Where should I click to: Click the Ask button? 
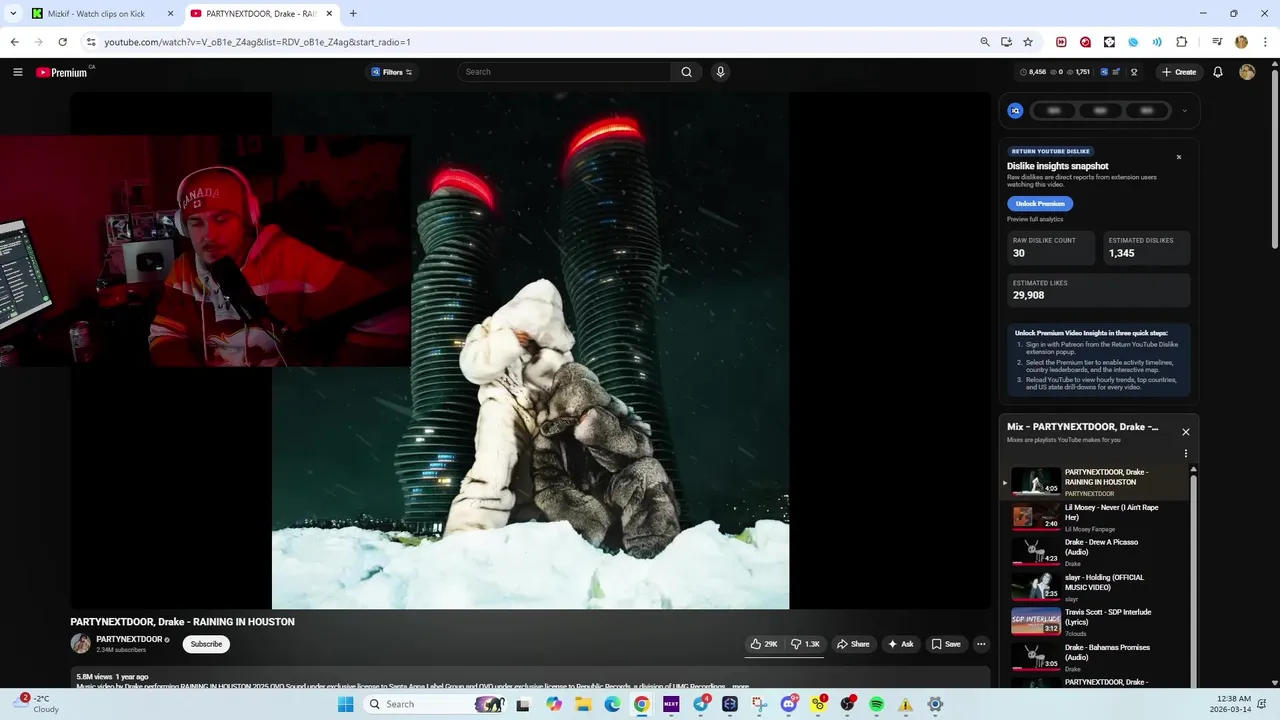pyautogui.click(x=900, y=644)
